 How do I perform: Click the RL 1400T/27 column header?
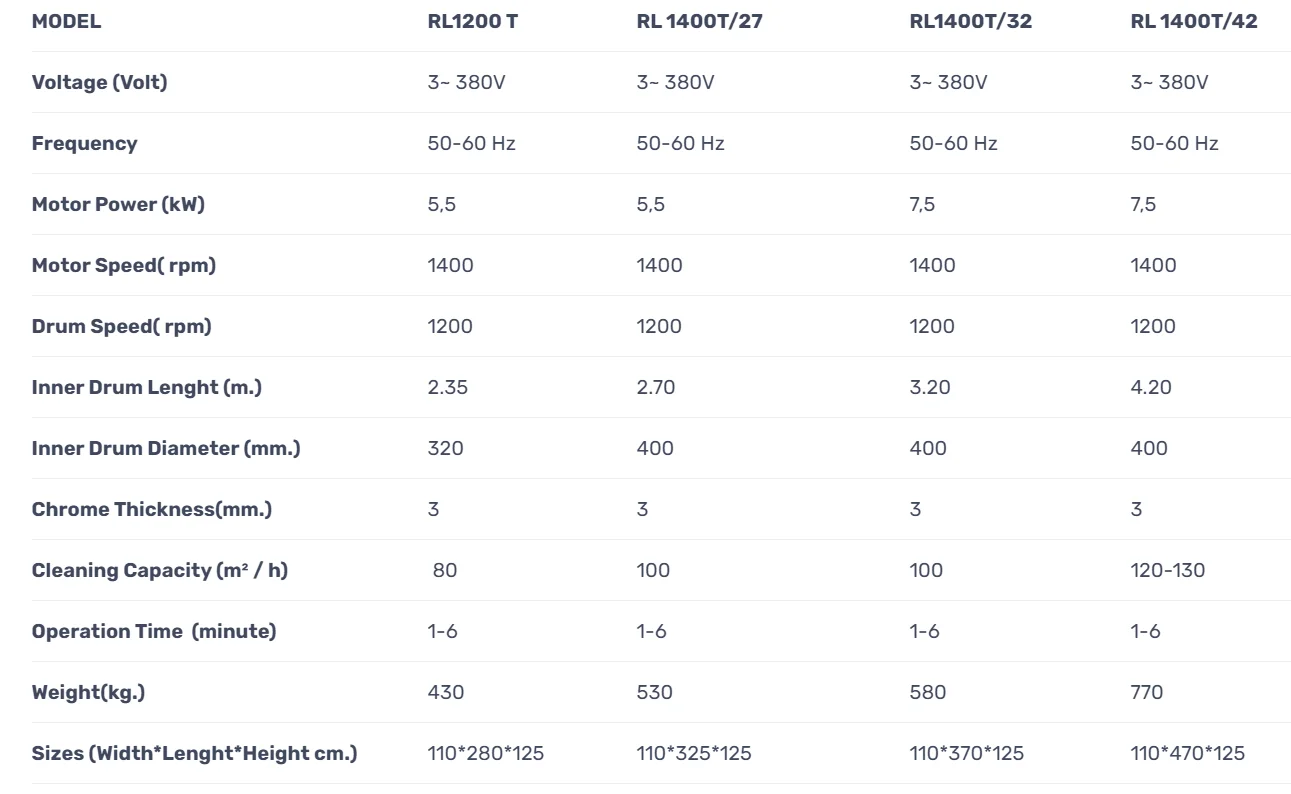(699, 21)
